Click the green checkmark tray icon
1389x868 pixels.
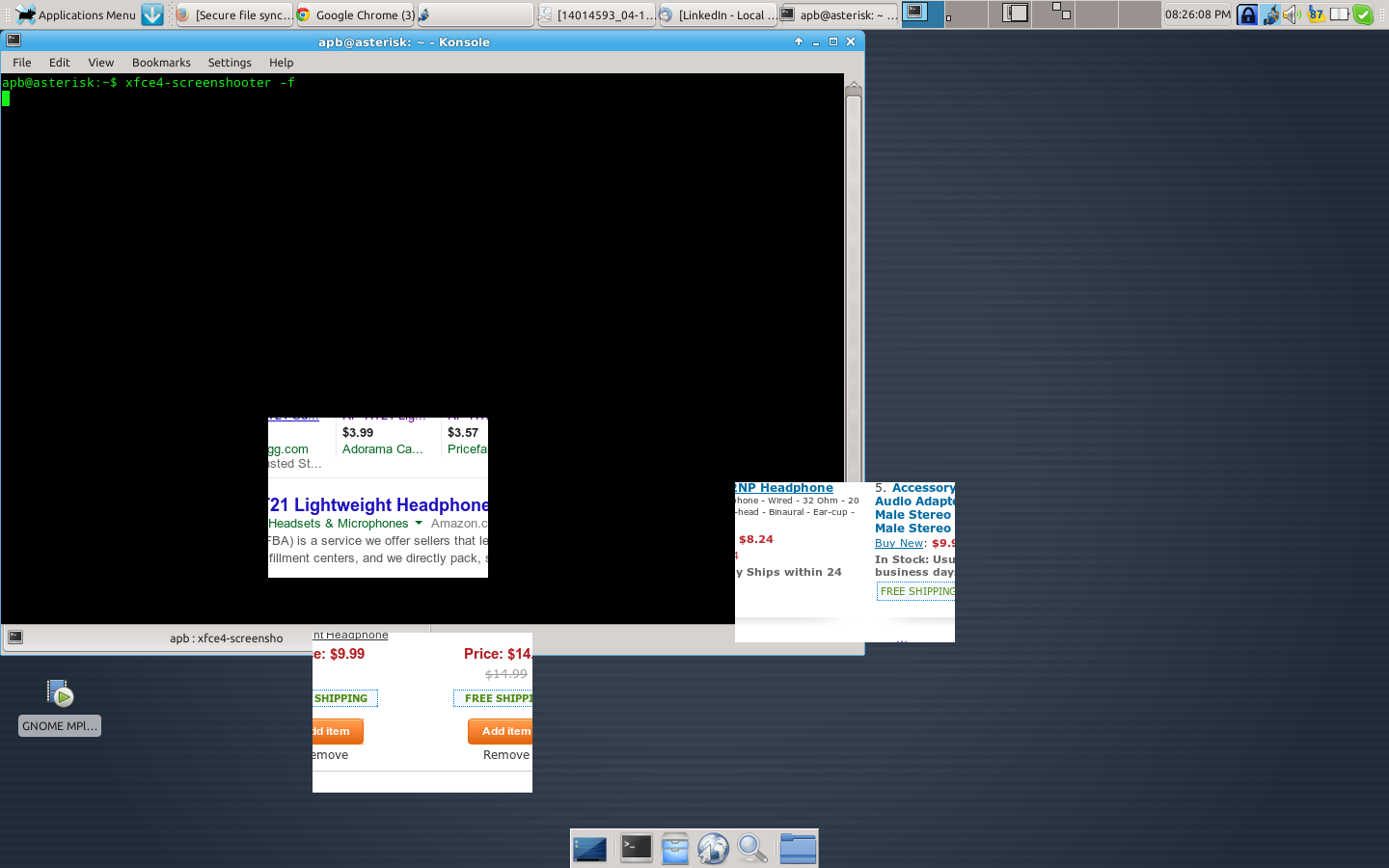point(1362,14)
